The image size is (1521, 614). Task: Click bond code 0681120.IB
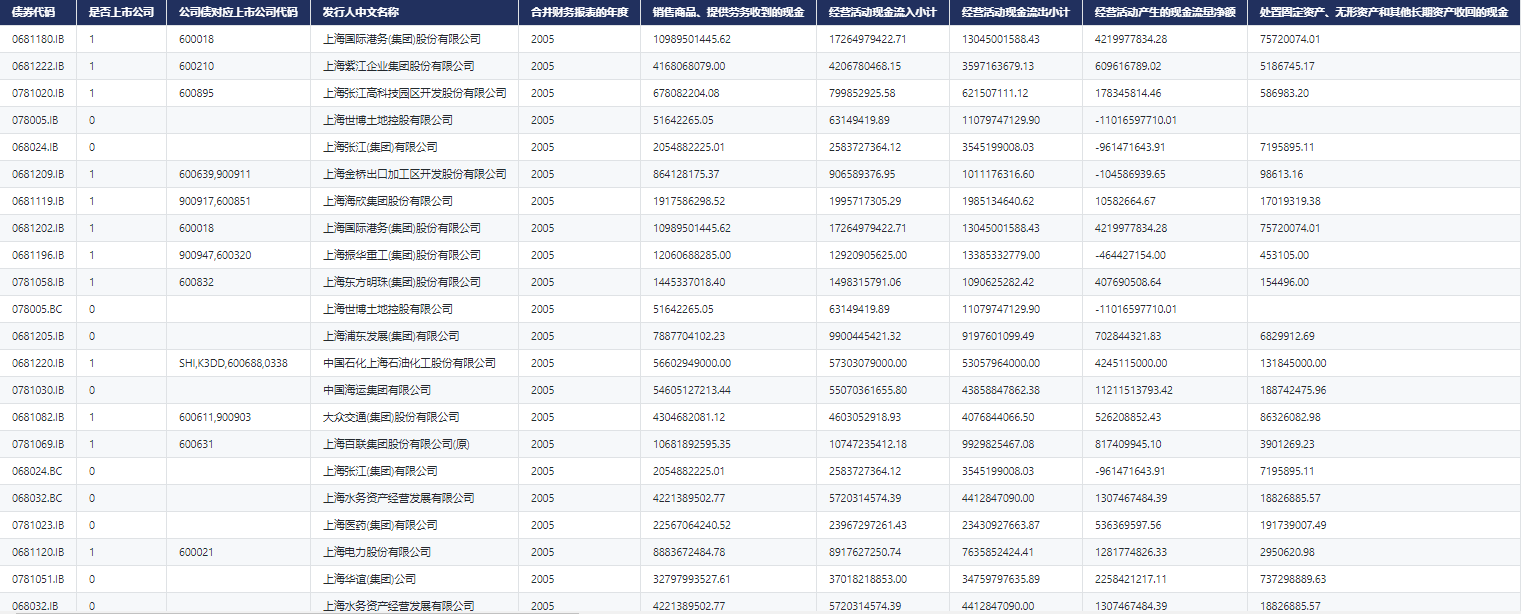(x=38, y=552)
